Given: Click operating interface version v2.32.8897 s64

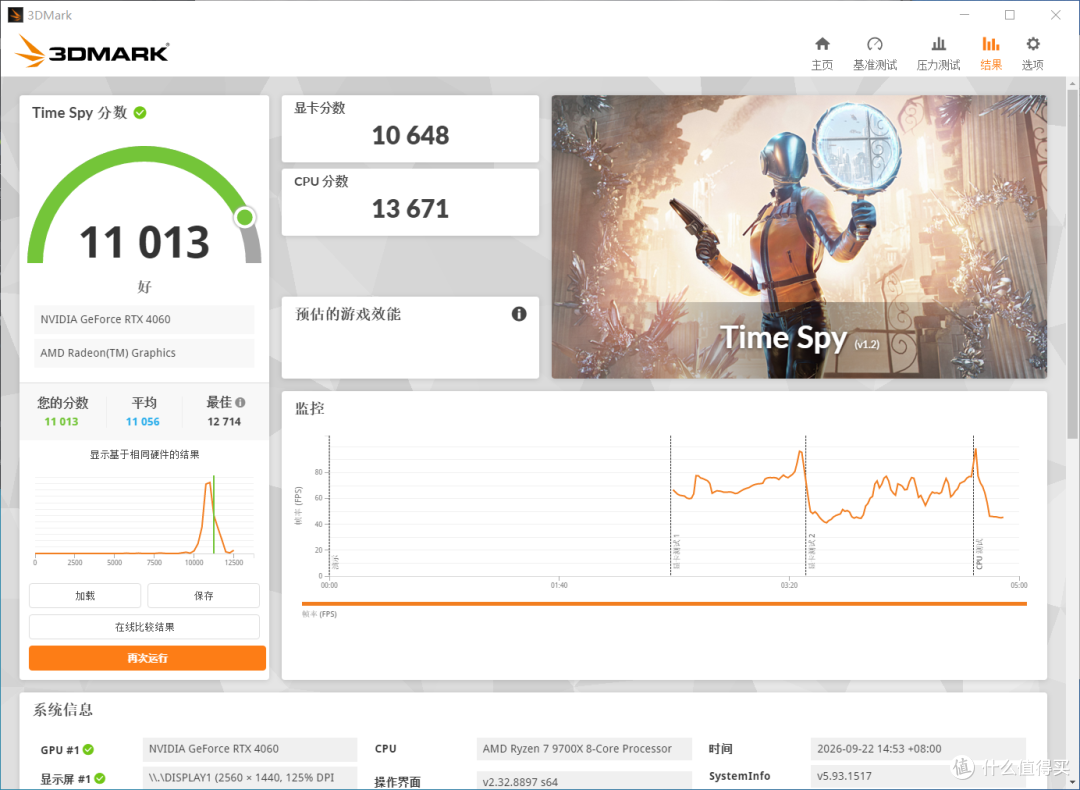Looking at the screenshot, I should (583, 781).
